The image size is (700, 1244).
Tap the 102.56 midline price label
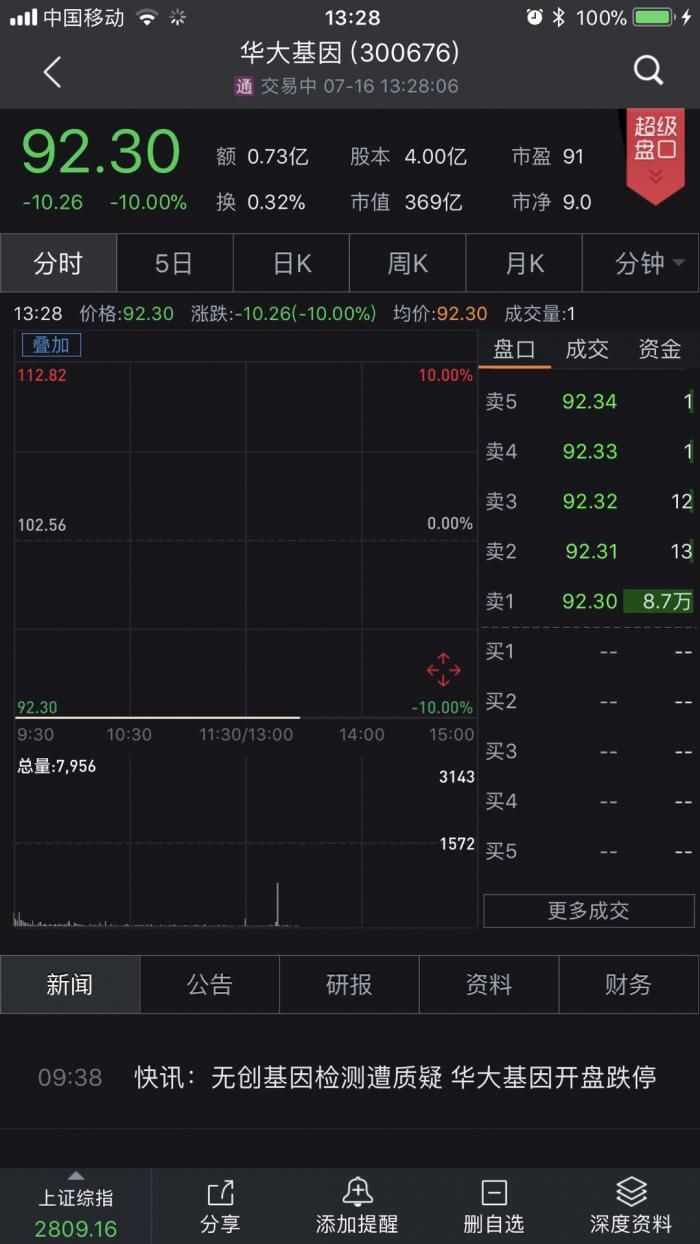pos(41,525)
